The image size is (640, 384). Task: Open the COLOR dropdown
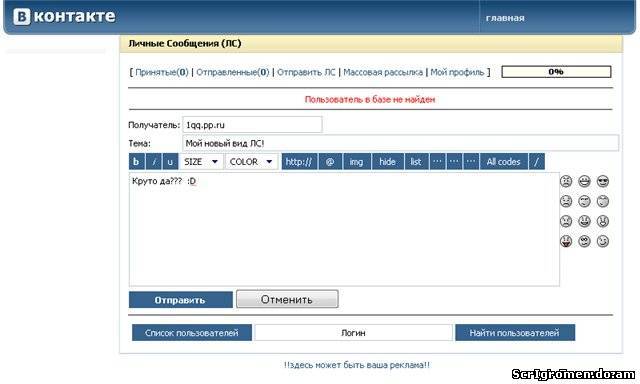point(251,162)
